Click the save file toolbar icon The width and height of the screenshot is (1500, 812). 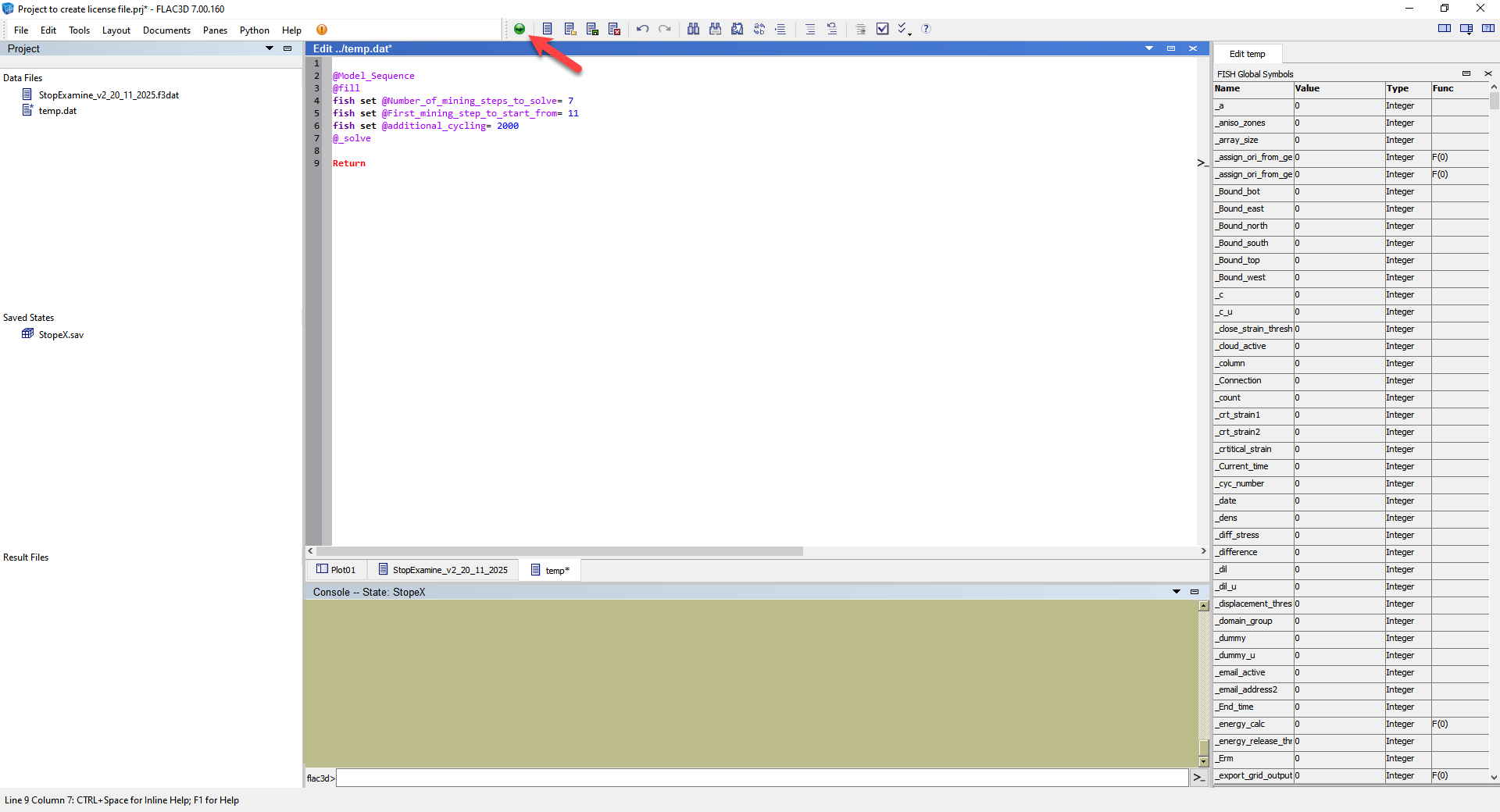point(592,29)
